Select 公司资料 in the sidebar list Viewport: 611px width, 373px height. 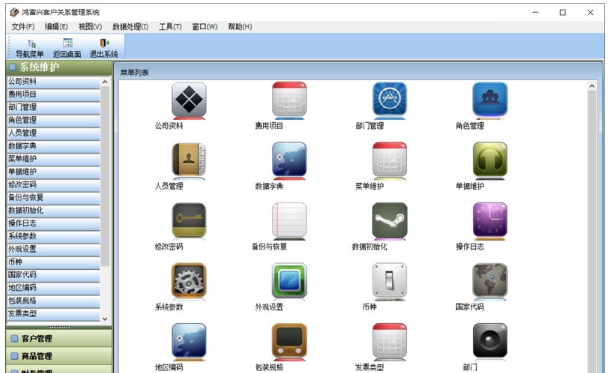(x=54, y=81)
